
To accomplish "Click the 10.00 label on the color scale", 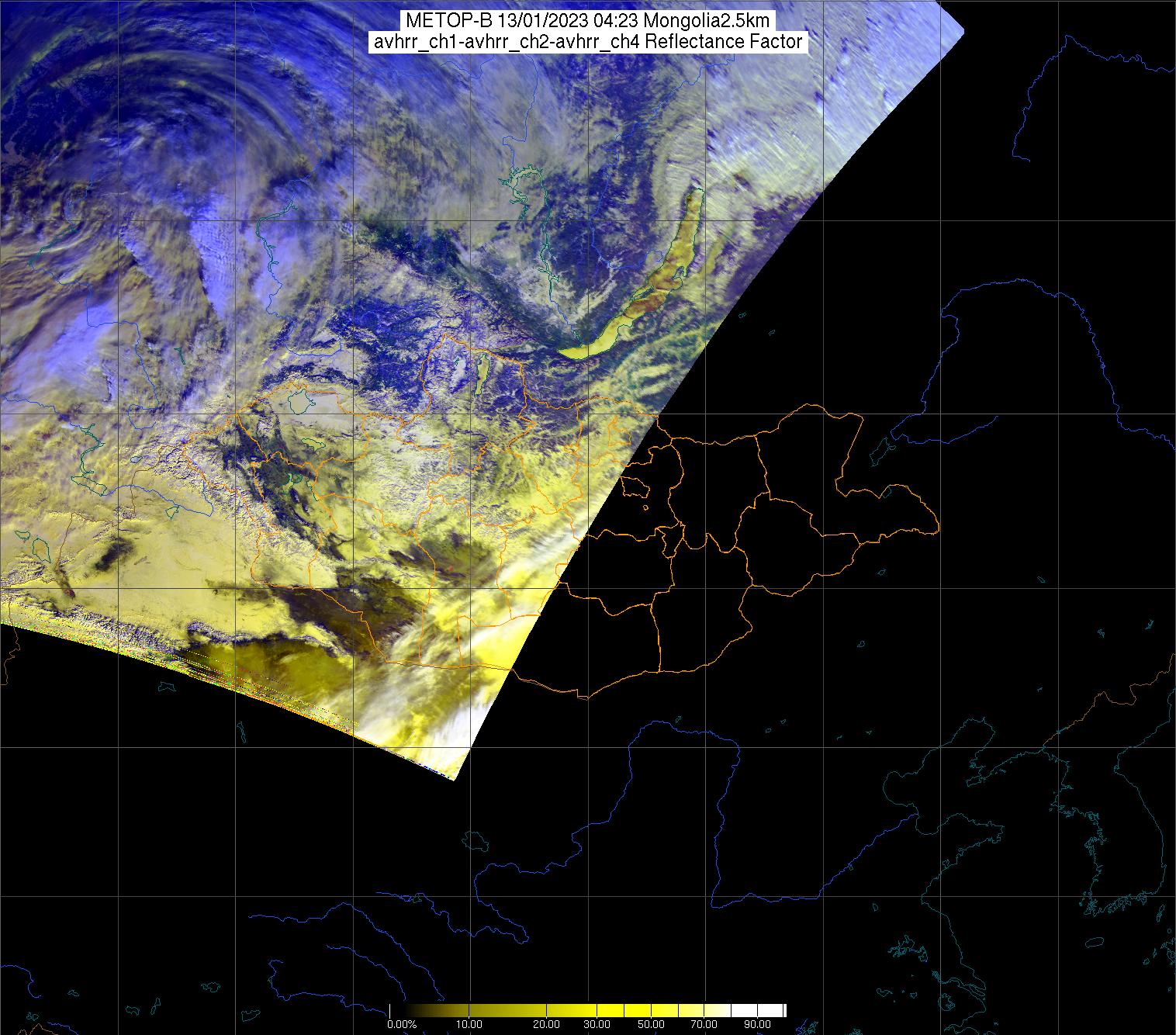I will click(x=470, y=1025).
